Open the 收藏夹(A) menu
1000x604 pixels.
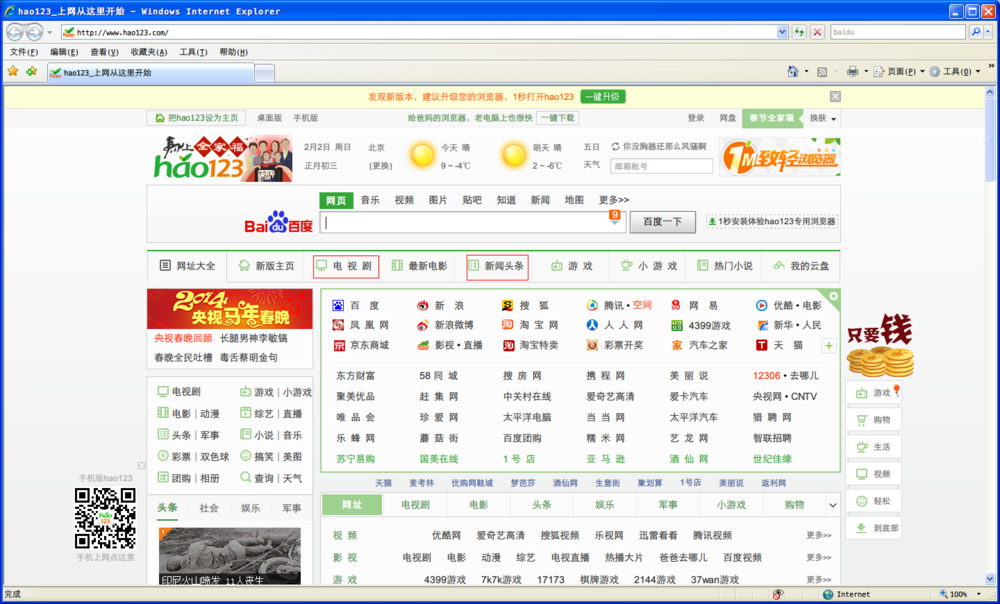click(x=149, y=52)
